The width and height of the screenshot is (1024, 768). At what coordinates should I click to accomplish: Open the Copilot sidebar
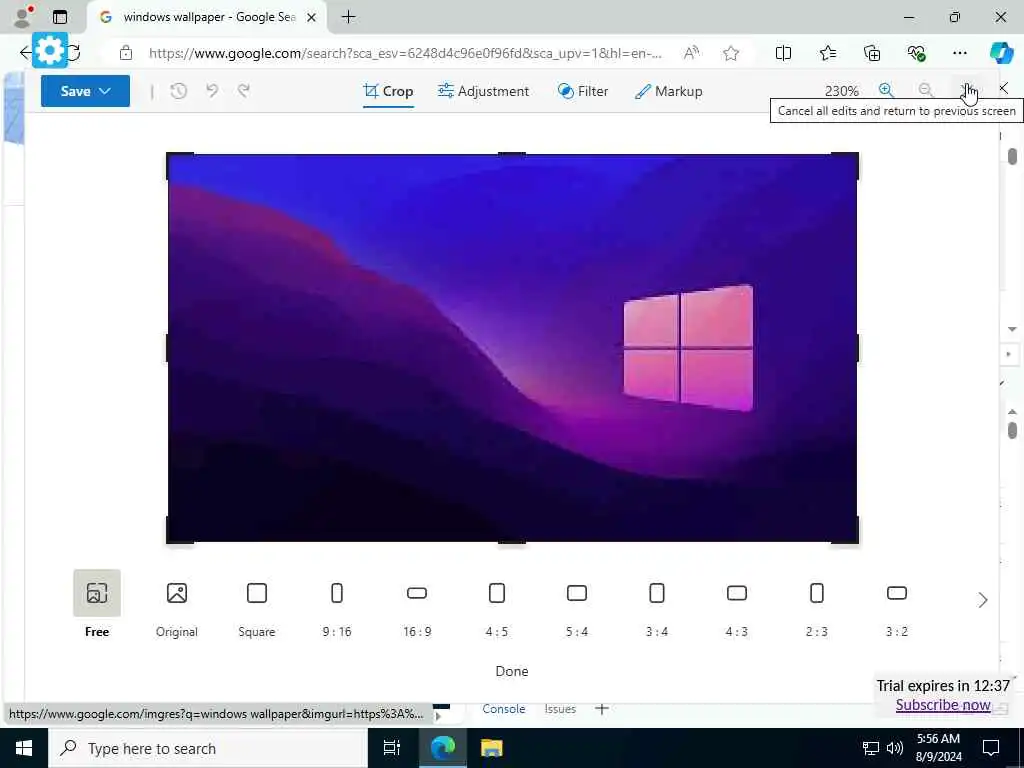(1001, 53)
